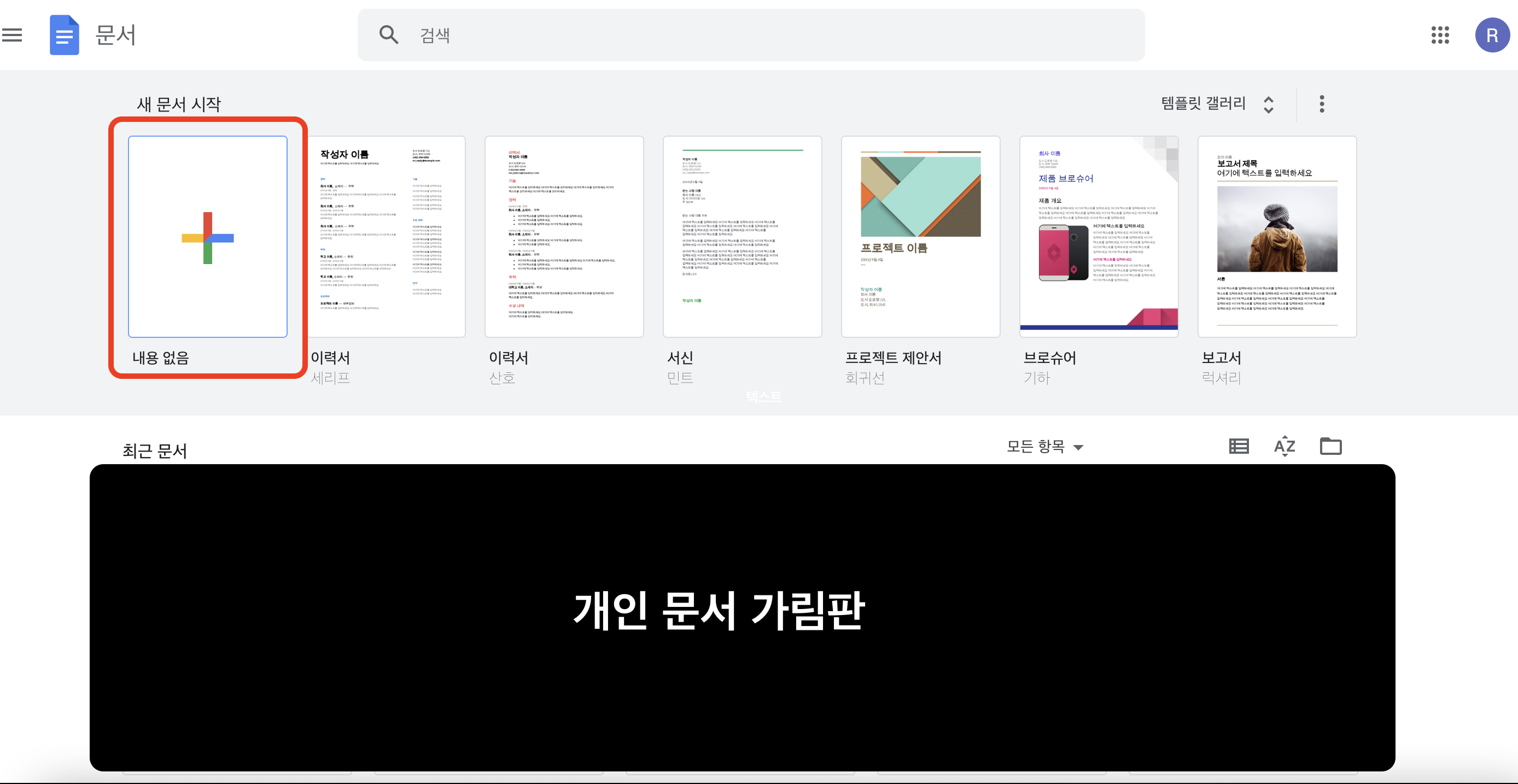Open the Google apps grid
Viewport: 1518px width, 784px height.
tap(1440, 36)
